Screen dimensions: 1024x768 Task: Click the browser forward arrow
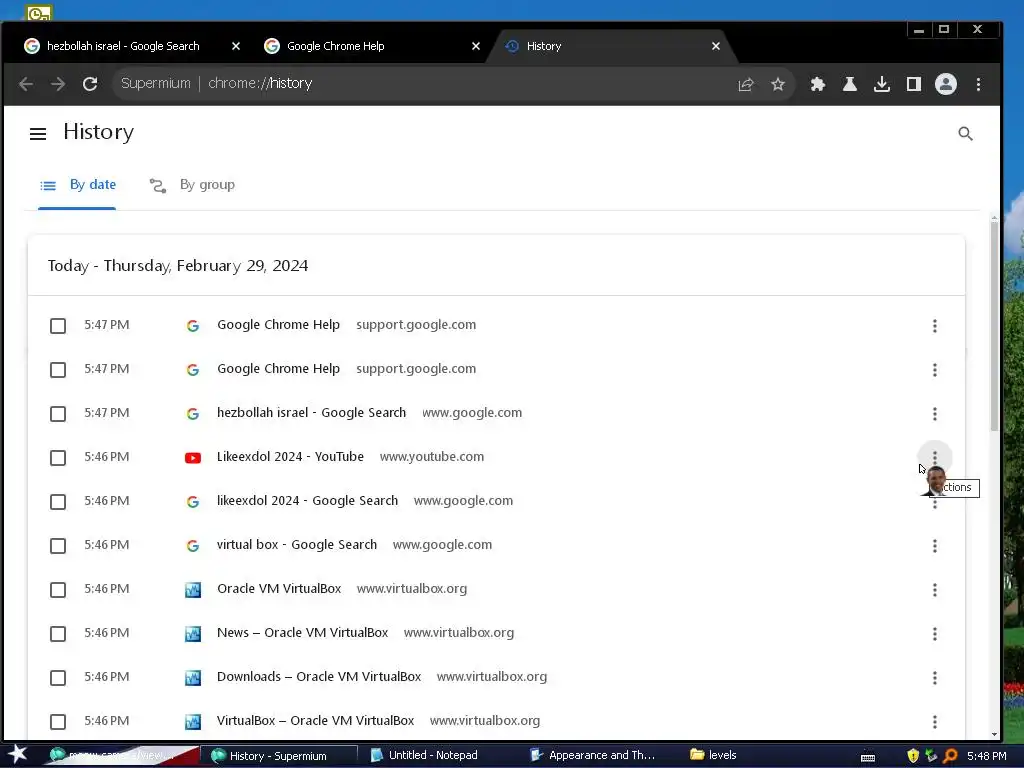click(x=58, y=84)
